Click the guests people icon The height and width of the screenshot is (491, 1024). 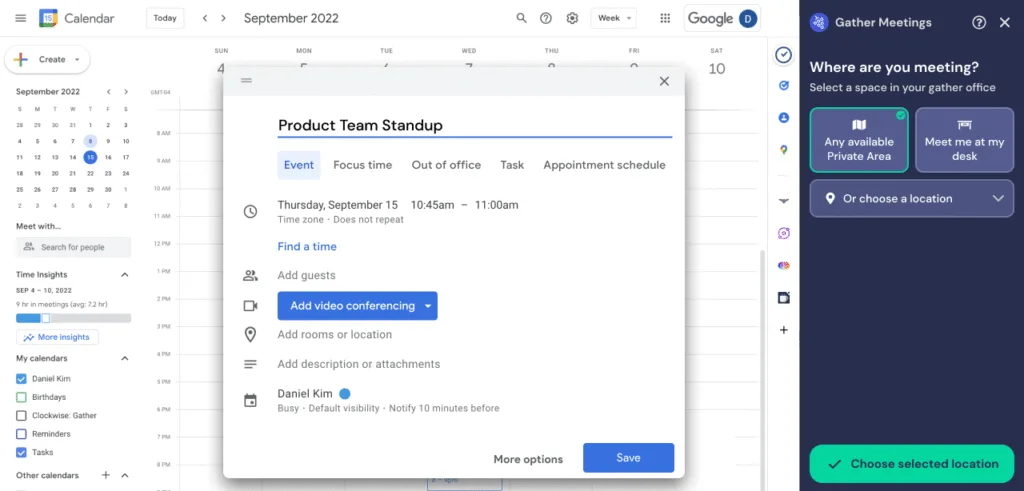(x=250, y=276)
